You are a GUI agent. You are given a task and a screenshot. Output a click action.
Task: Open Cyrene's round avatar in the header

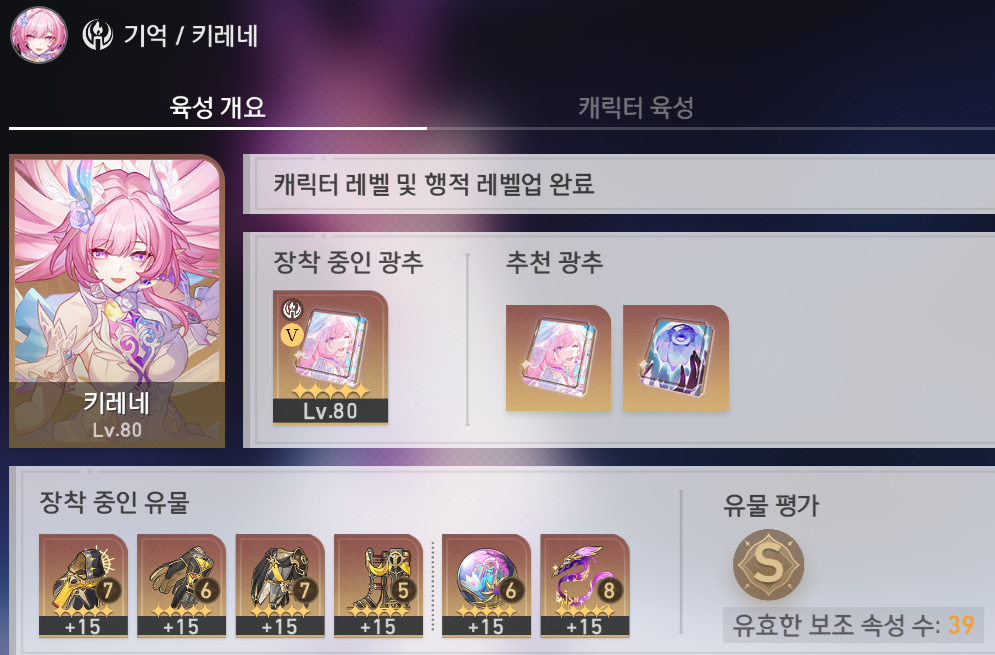pos(39,35)
